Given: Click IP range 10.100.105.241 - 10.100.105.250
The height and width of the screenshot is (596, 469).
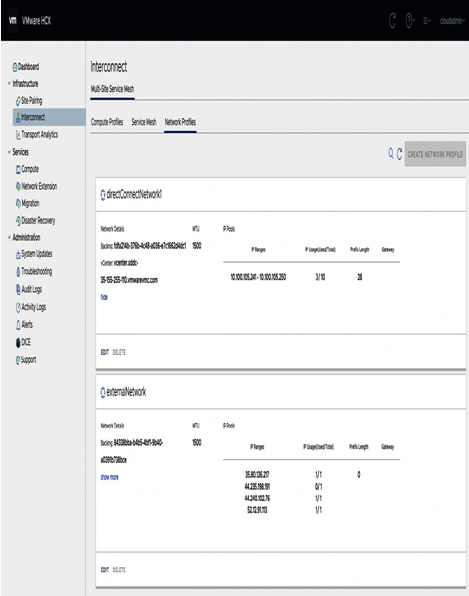Looking at the screenshot, I should tap(258, 277).
